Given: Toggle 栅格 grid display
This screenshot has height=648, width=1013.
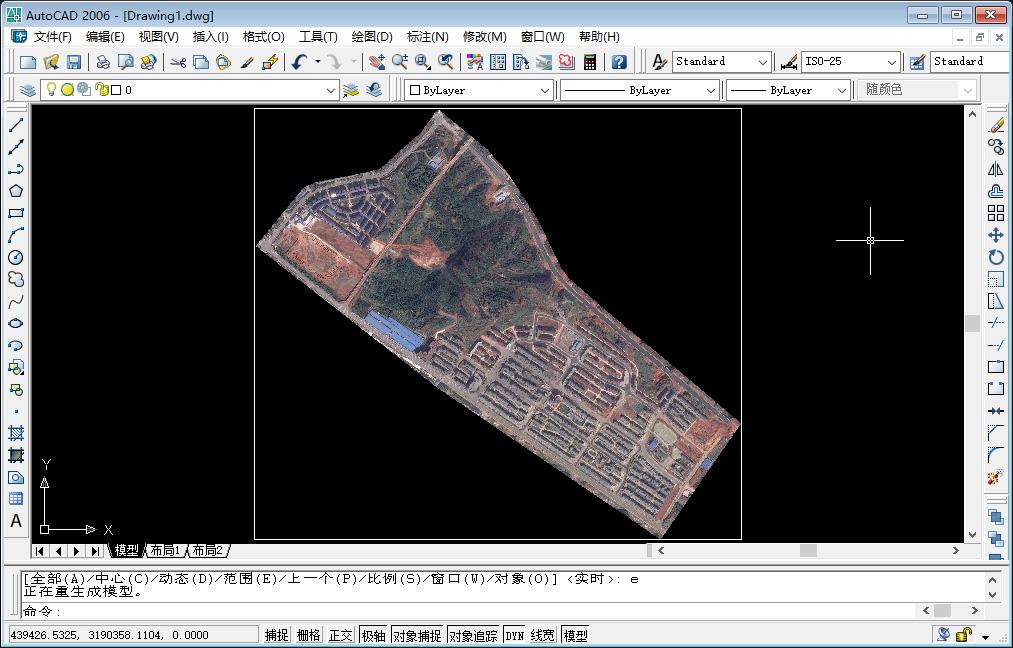Looking at the screenshot, I should (x=309, y=635).
